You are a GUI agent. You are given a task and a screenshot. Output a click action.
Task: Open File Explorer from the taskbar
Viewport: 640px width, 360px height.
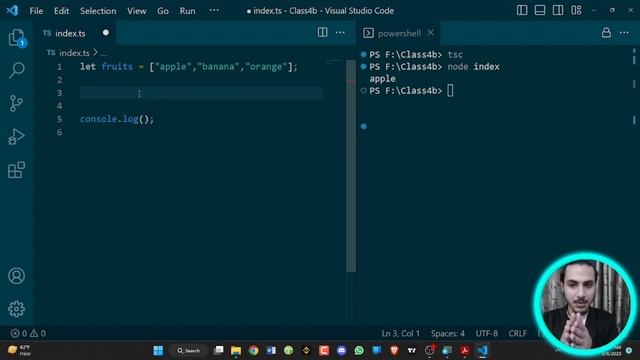click(x=236, y=350)
